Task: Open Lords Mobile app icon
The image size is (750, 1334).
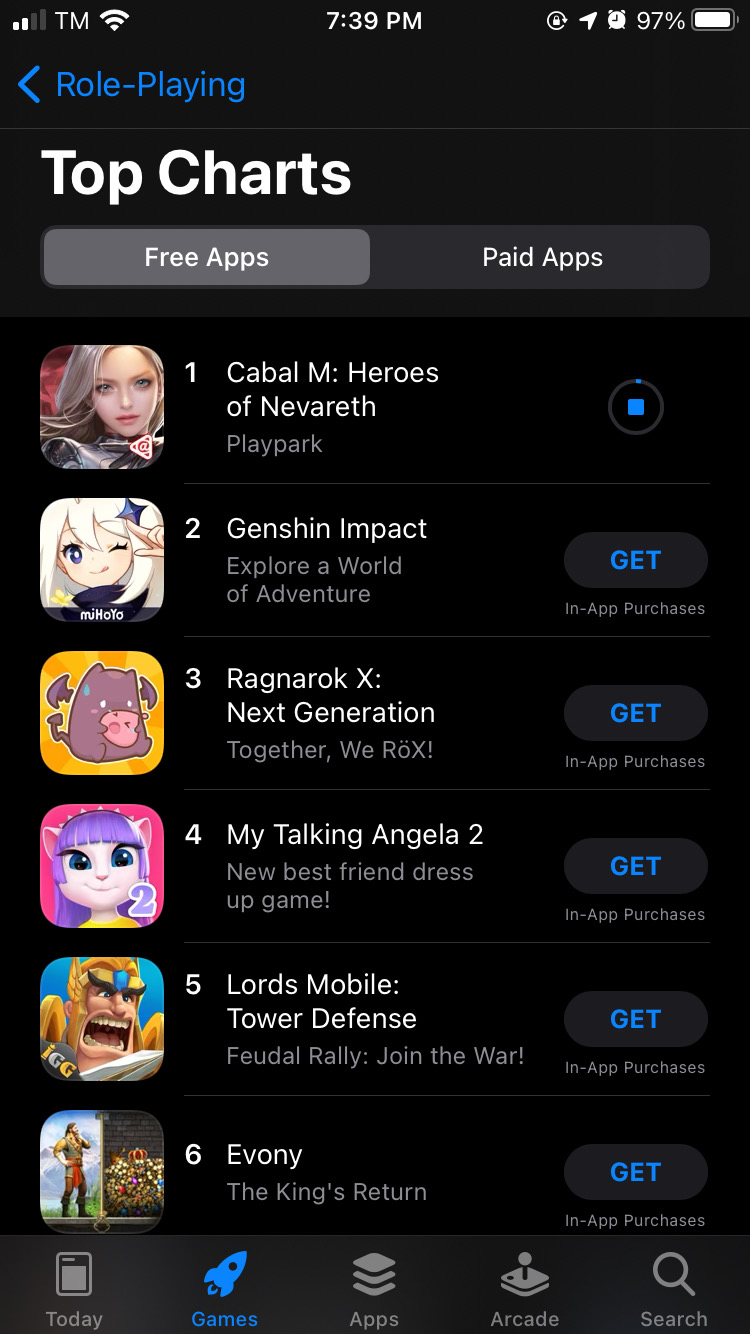Action: tap(102, 1019)
